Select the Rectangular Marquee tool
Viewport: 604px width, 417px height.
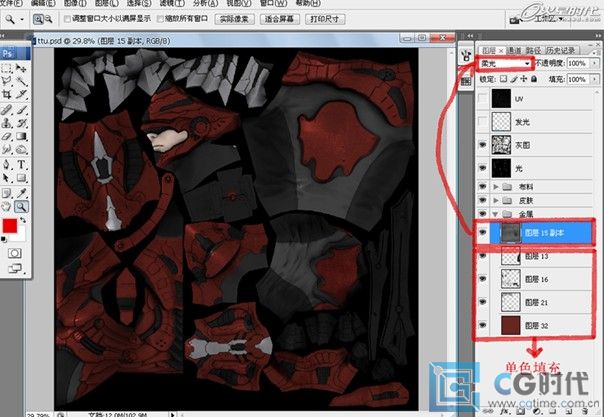click(7, 69)
